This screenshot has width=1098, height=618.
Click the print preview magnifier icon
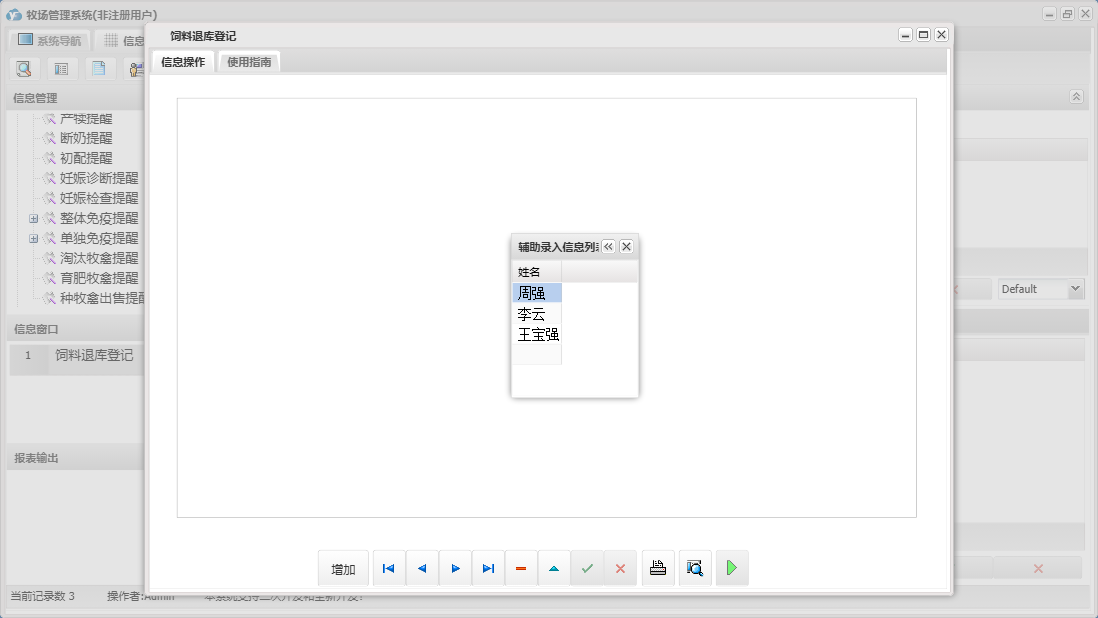(695, 568)
